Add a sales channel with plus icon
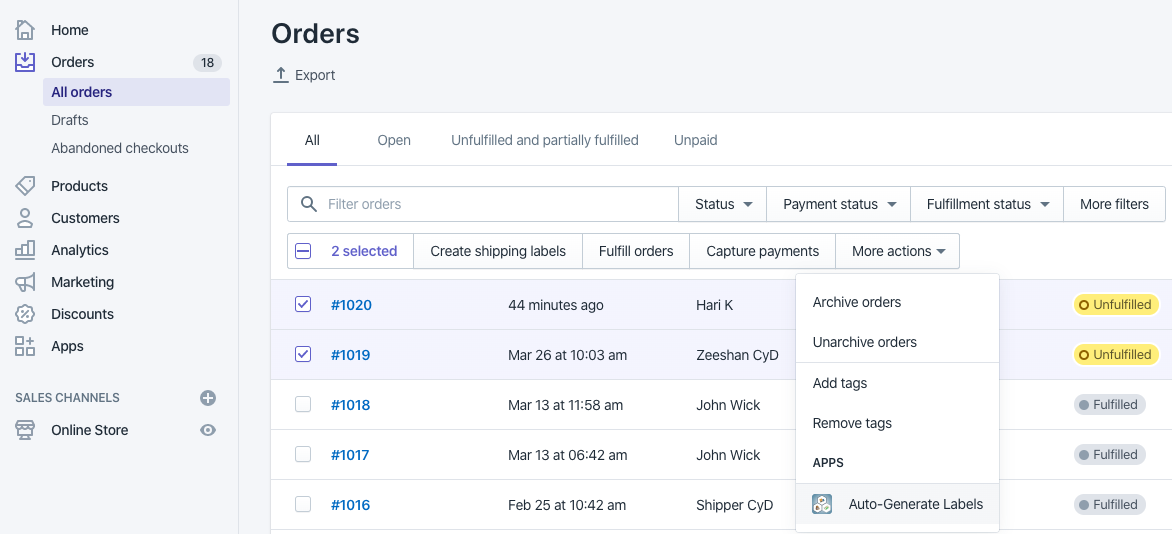This screenshot has height=534, width=1172. [208, 398]
